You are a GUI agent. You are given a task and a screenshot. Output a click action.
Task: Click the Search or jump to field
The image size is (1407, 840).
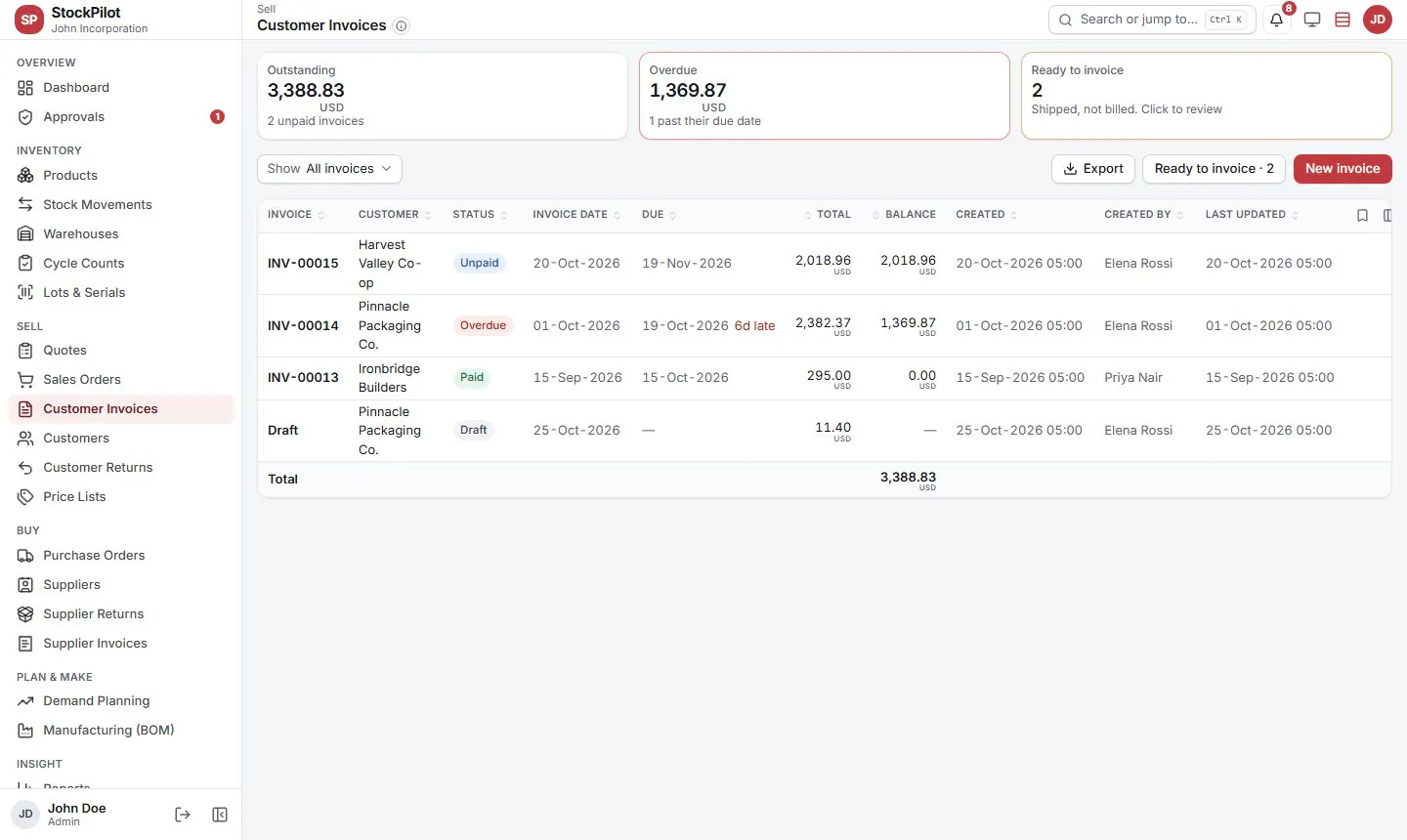1152,20
